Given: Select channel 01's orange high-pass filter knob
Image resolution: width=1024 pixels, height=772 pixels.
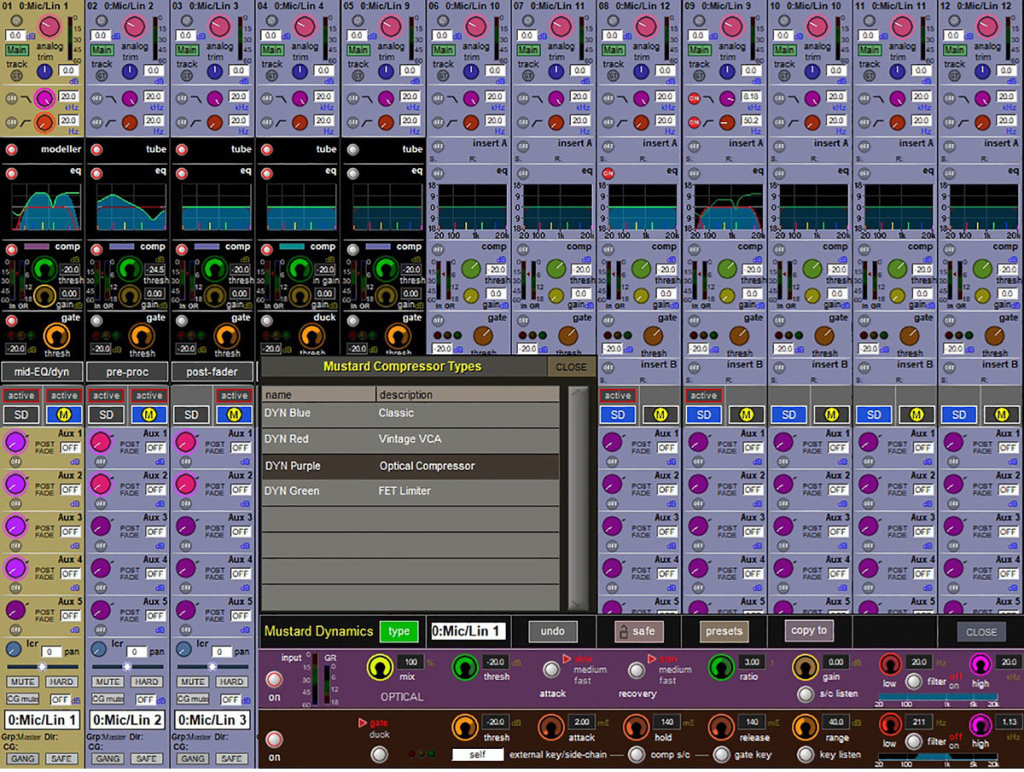Looking at the screenshot, I should pyautogui.click(x=44, y=122).
